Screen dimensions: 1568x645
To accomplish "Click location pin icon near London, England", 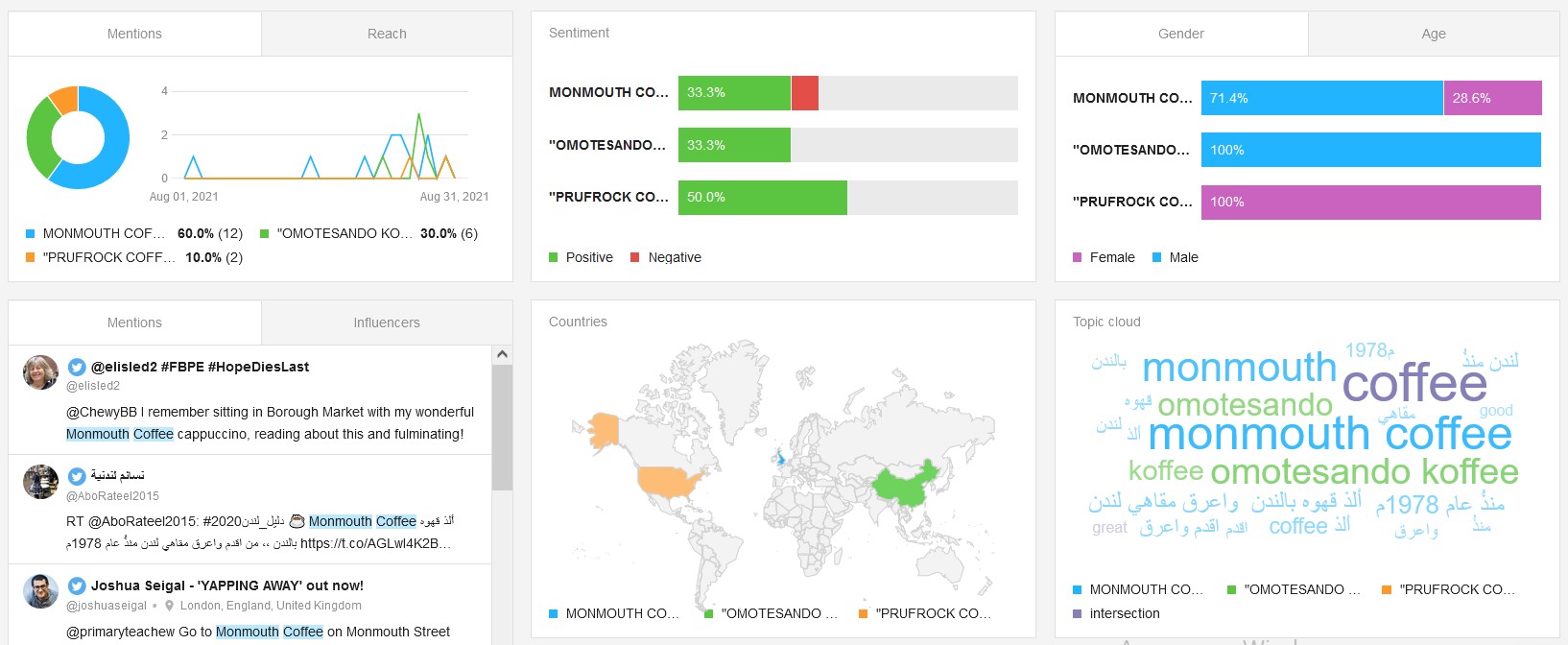I will click(x=170, y=606).
